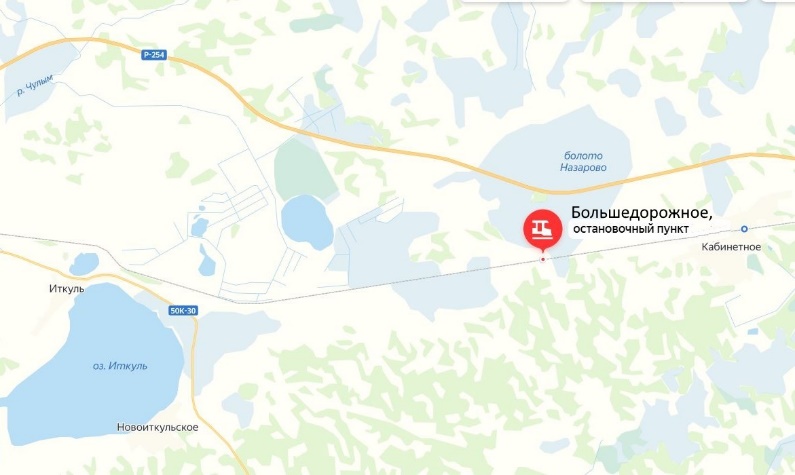Click the р. Чулым river label
Image resolution: width=795 pixels, height=475 pixels.
pos(35,86)
